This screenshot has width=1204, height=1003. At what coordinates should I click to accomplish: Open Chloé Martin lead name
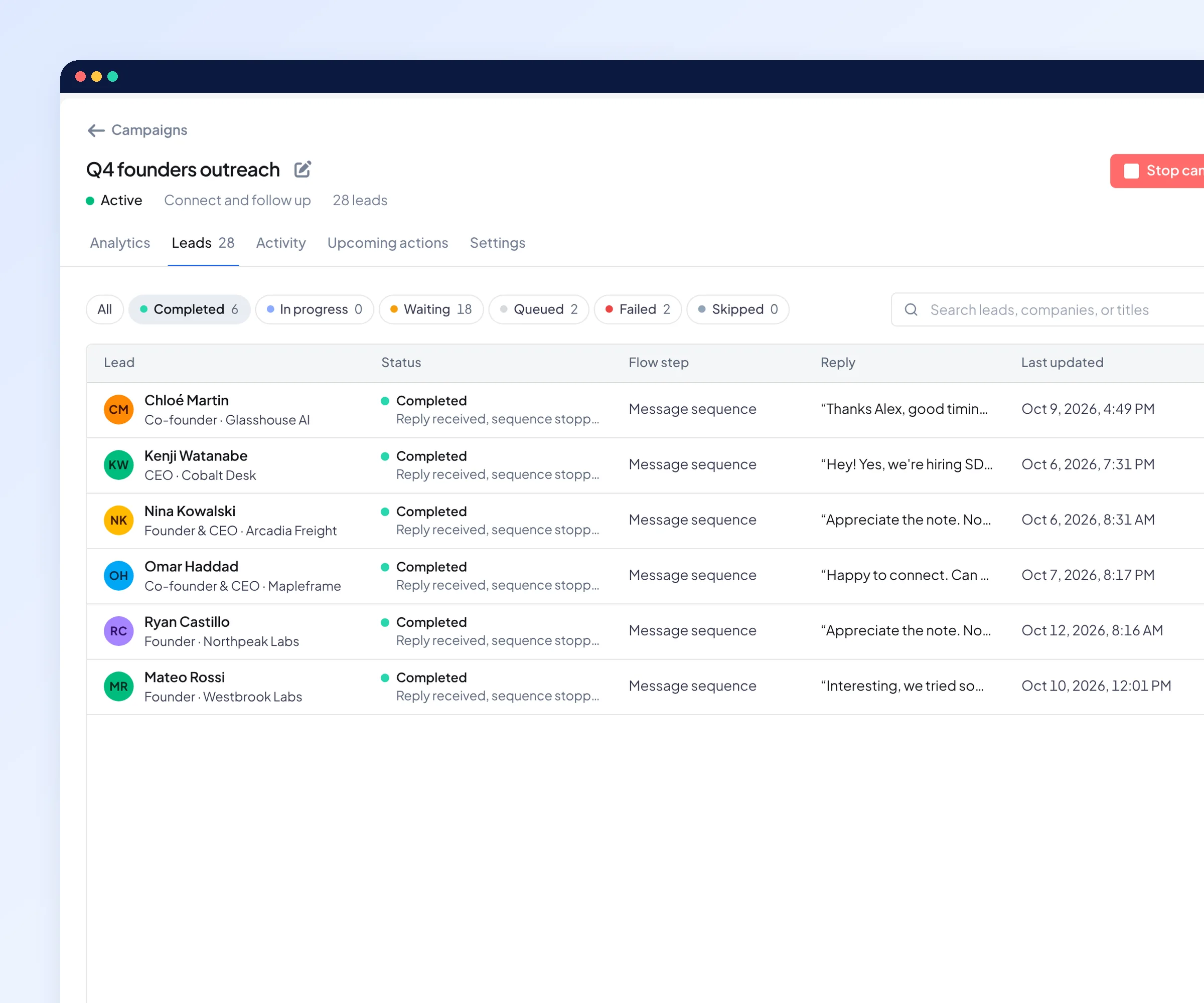click(x=186, y=401)
